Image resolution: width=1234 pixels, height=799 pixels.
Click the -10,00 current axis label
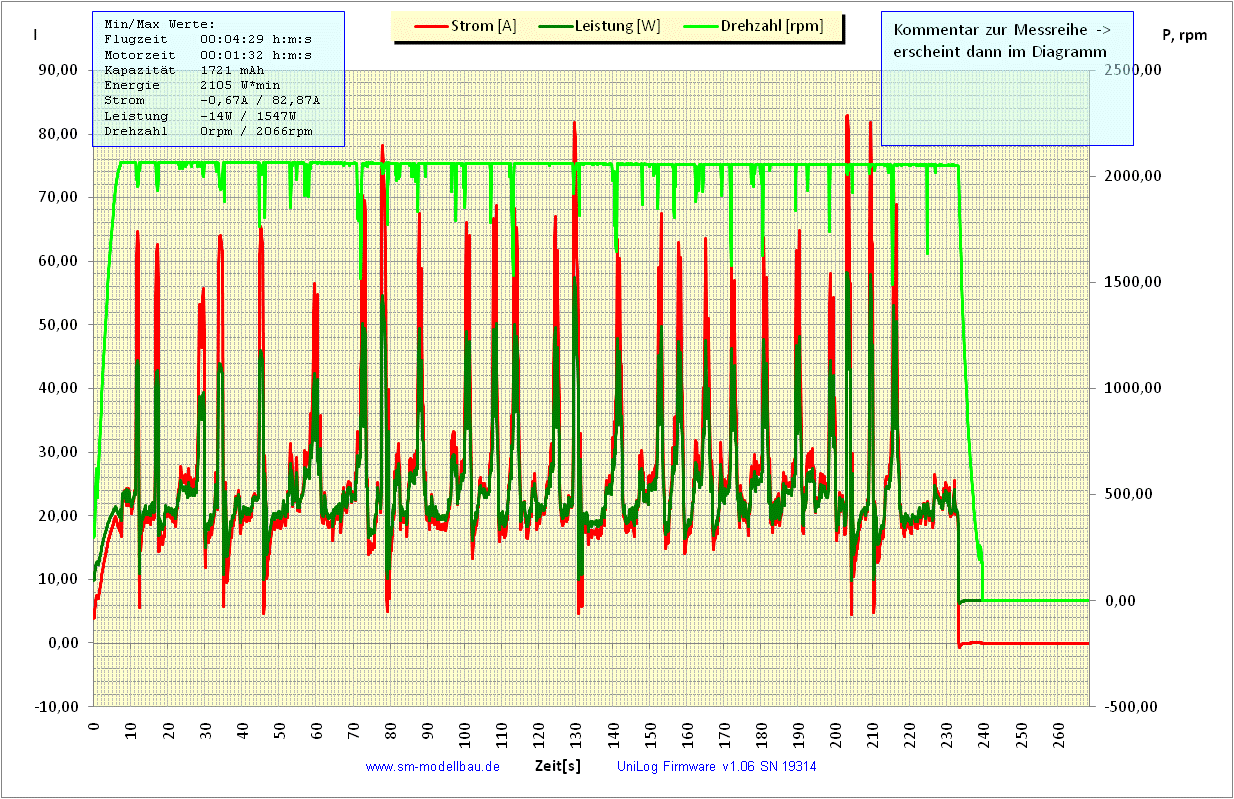54,707
